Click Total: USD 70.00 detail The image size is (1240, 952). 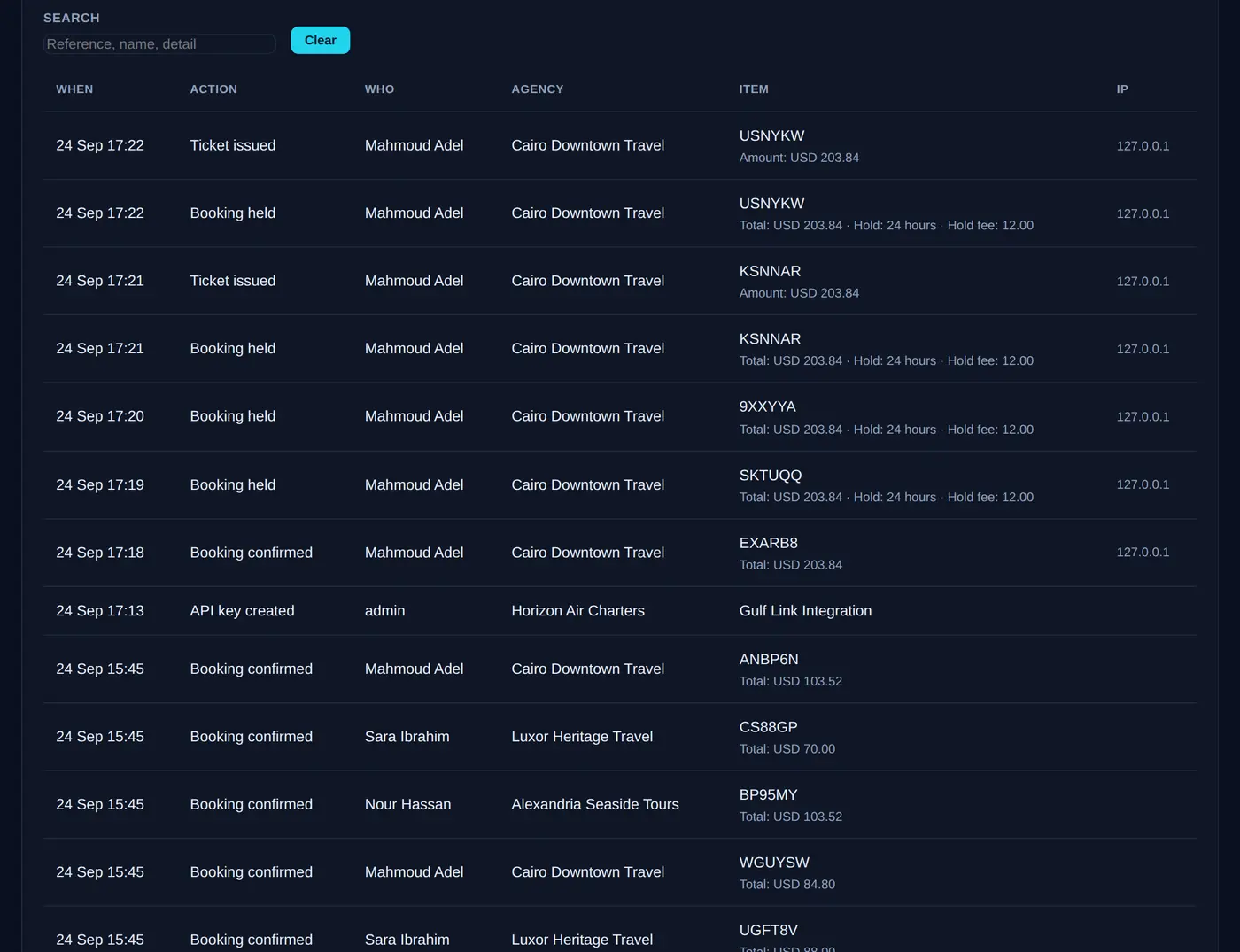[x=787, y=749]
